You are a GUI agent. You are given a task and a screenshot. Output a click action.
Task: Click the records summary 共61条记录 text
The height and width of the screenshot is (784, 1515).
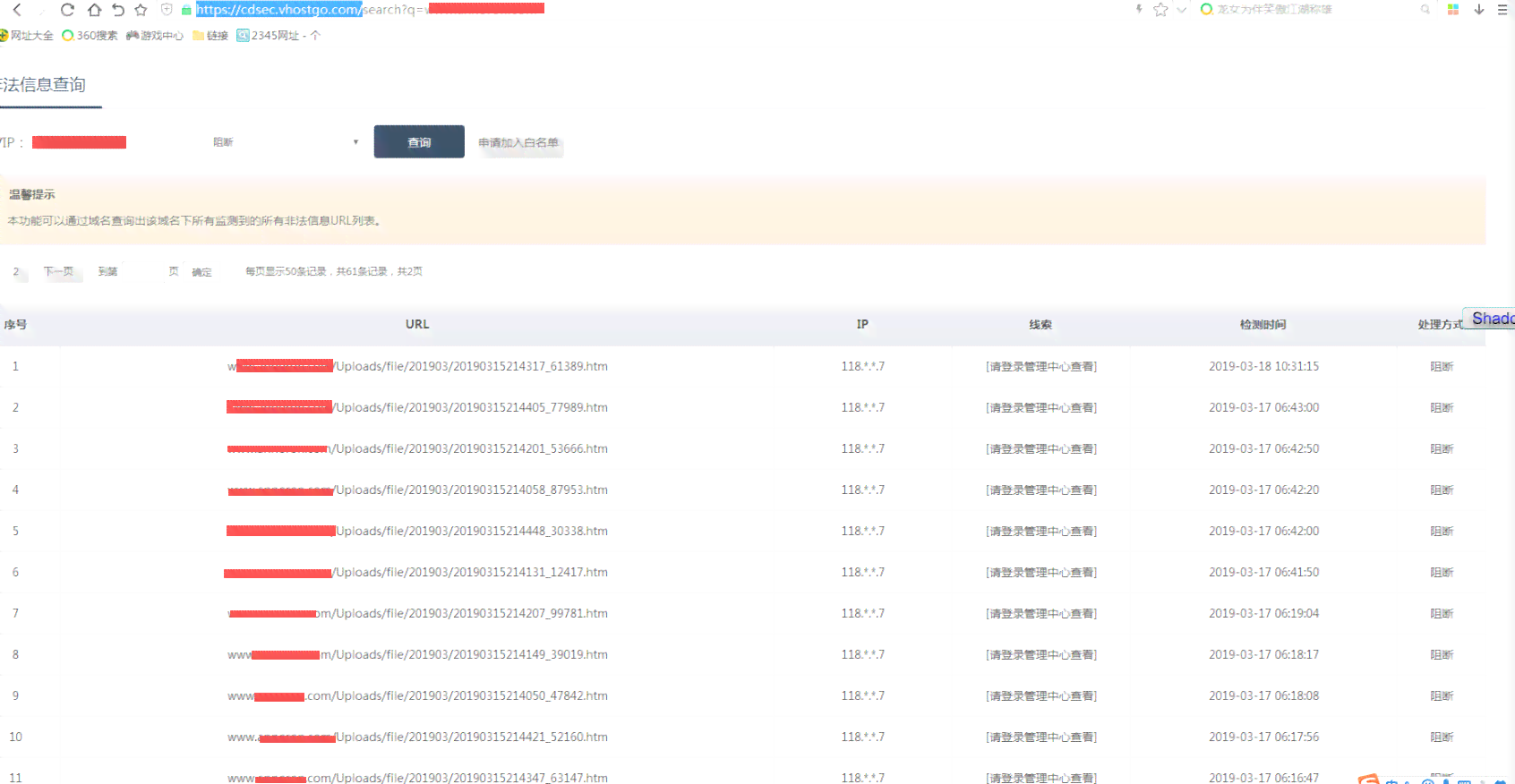click(x=362, y=271)
